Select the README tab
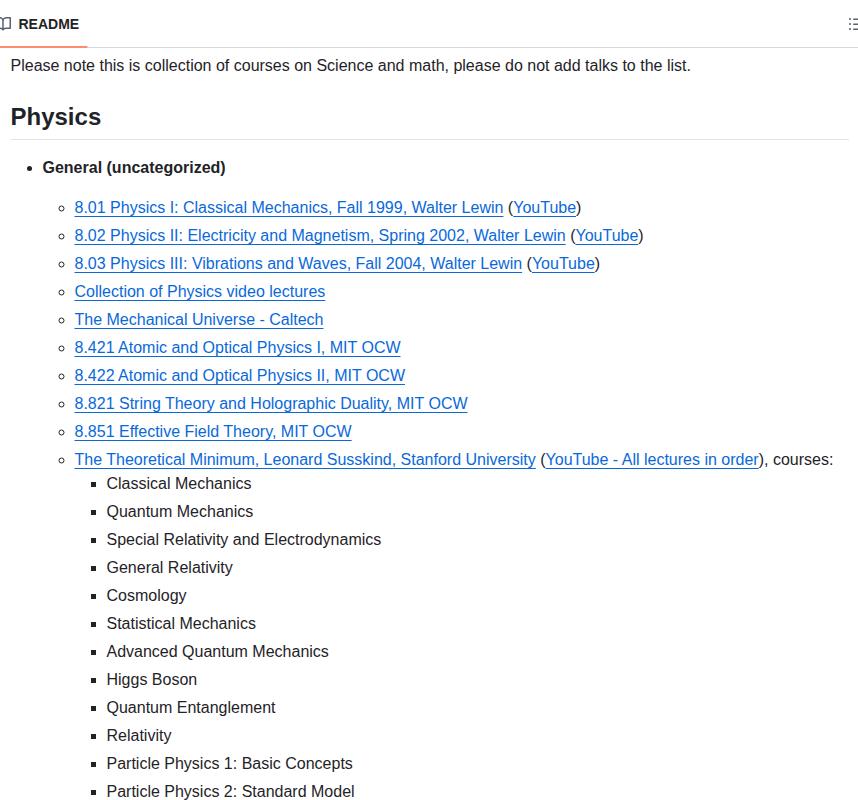 tap(43, 24)
